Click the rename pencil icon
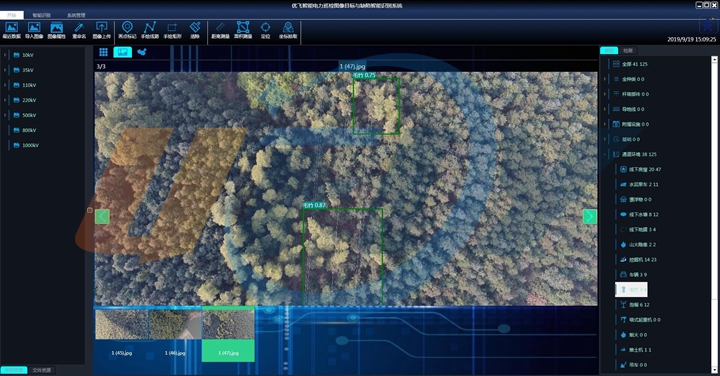Screen dimensions: 720x376 [79, 30]
